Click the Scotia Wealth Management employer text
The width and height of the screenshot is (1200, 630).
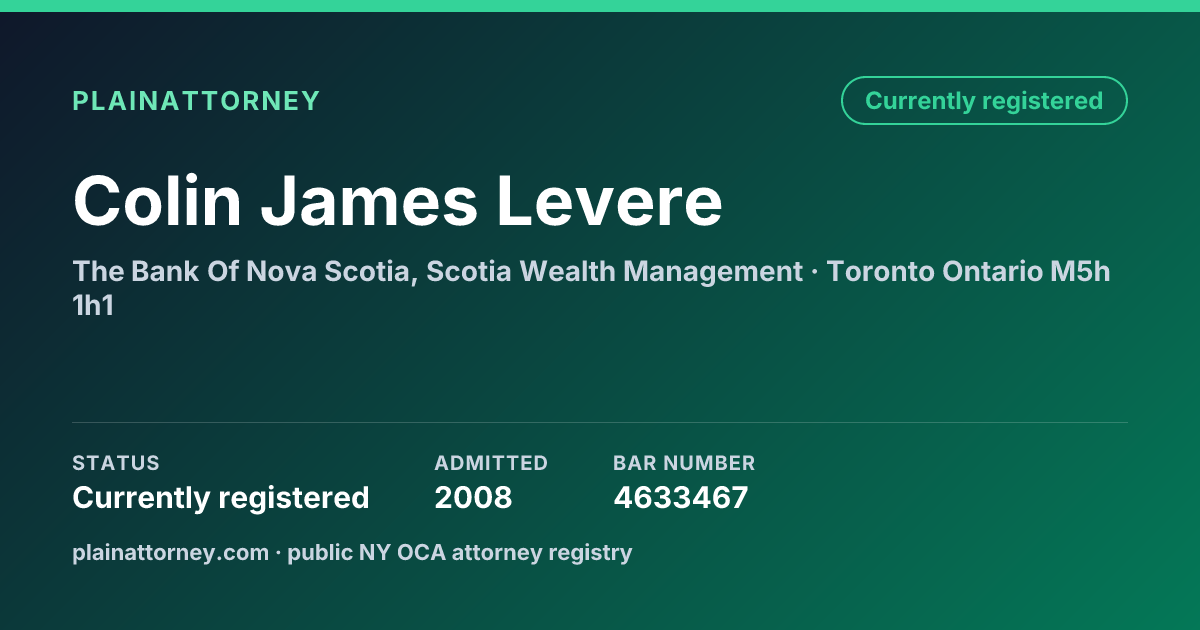(615, 272)
